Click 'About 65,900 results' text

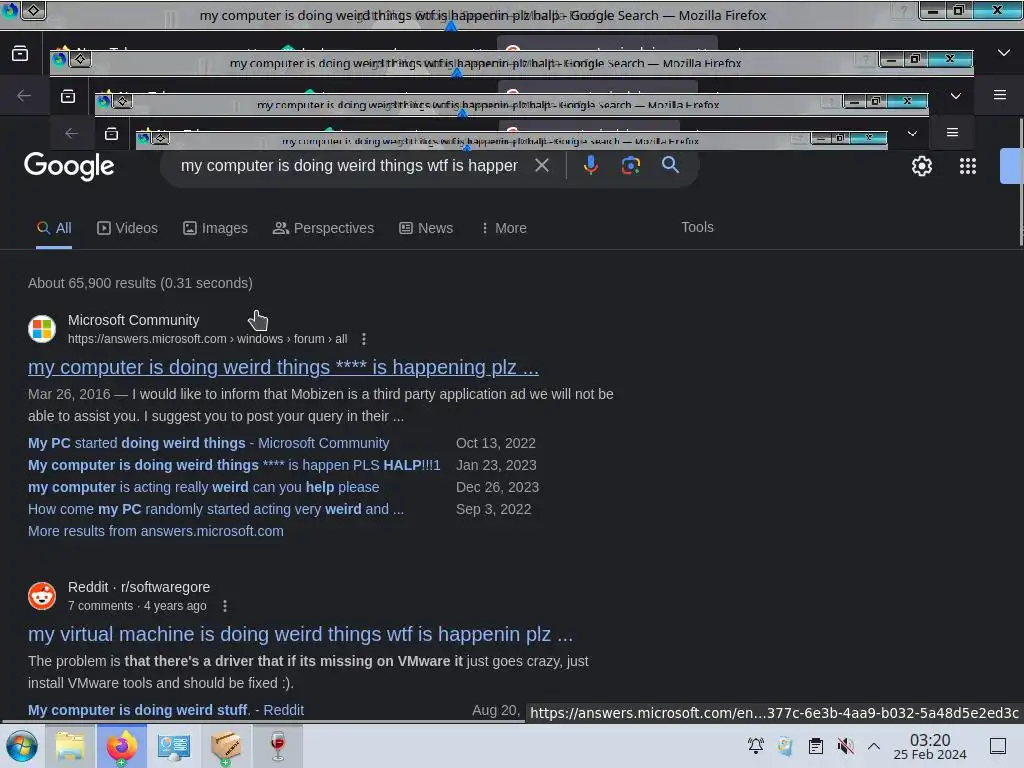[x=140, y=283]
